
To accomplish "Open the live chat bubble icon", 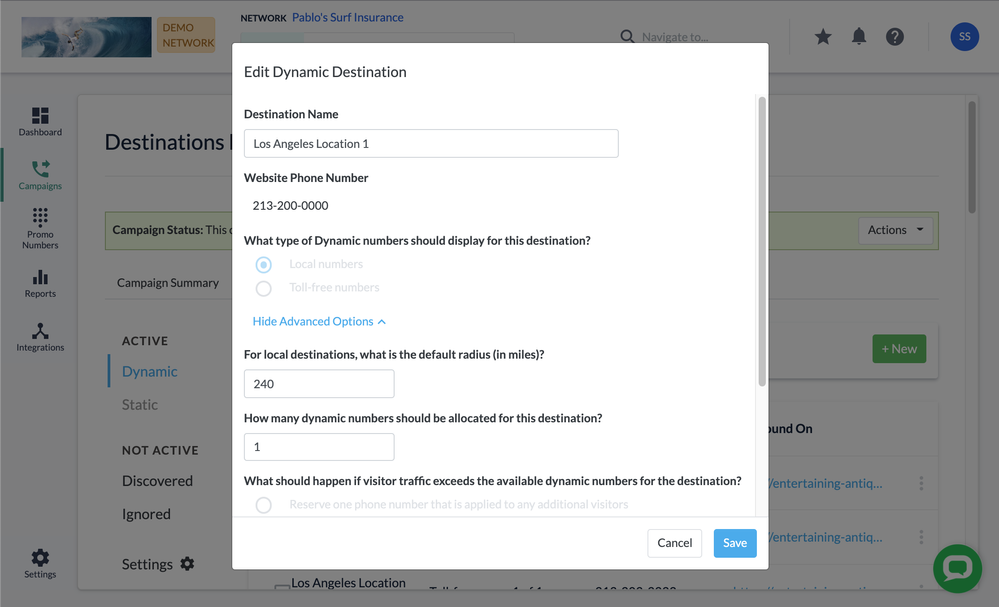I will 957,568.
